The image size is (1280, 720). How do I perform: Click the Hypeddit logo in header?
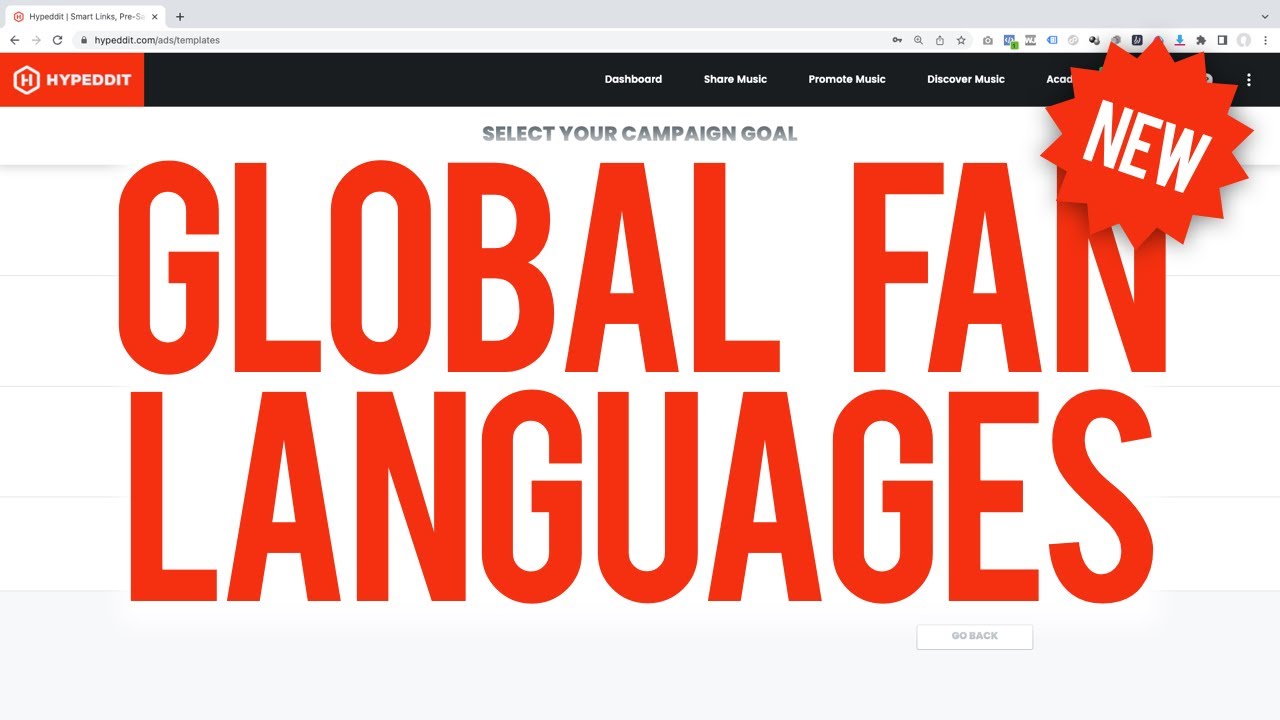[x=72, y=80]
